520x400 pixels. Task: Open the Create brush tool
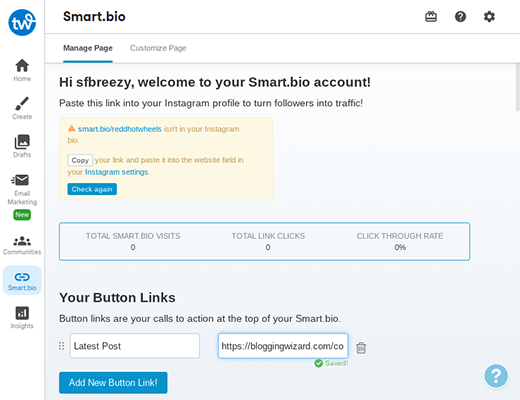[x=22, y=108]
